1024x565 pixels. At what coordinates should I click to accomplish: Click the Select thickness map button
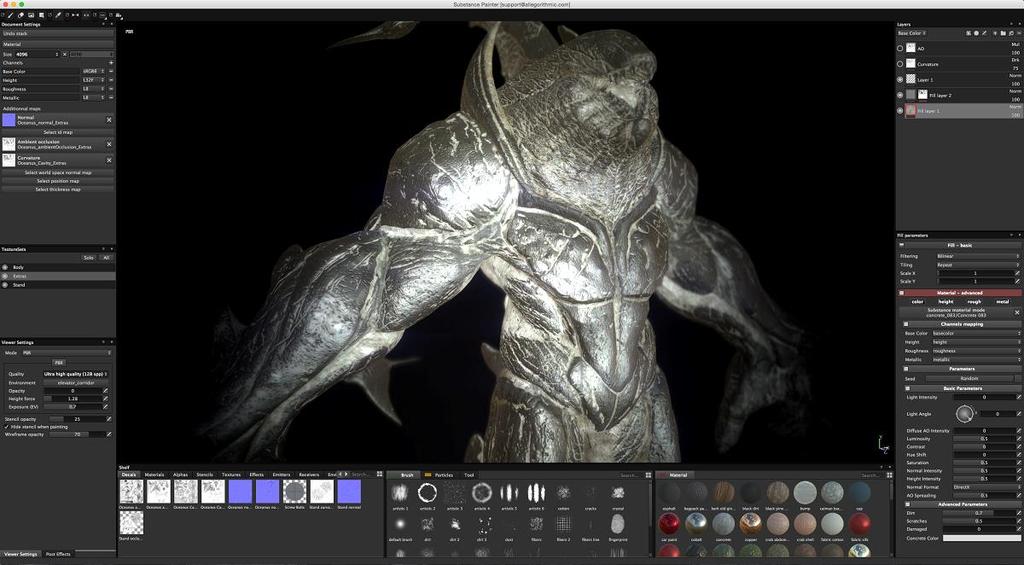coord(58,189)
